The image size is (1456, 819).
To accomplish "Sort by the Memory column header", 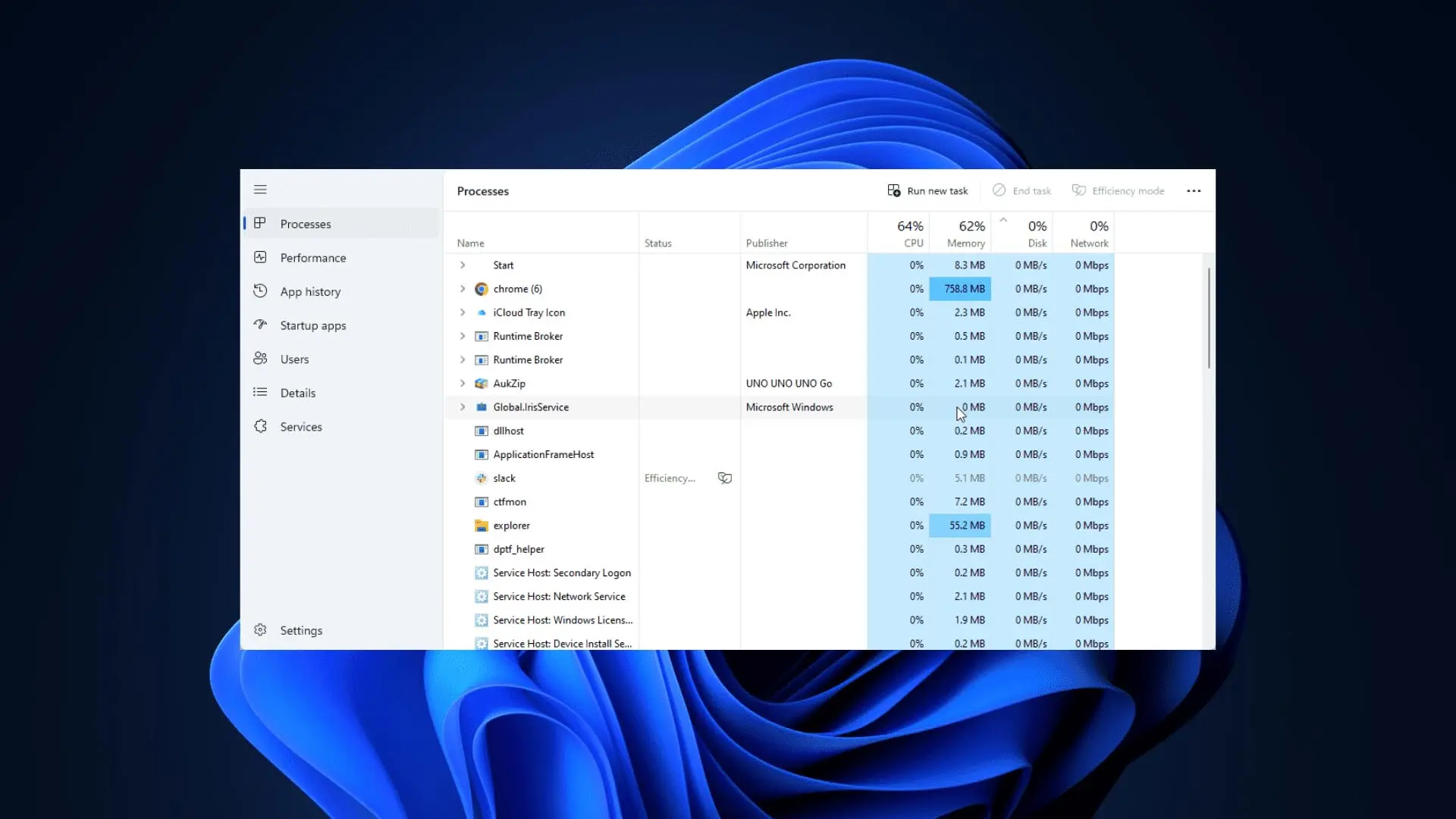I will tap(960, 234).
